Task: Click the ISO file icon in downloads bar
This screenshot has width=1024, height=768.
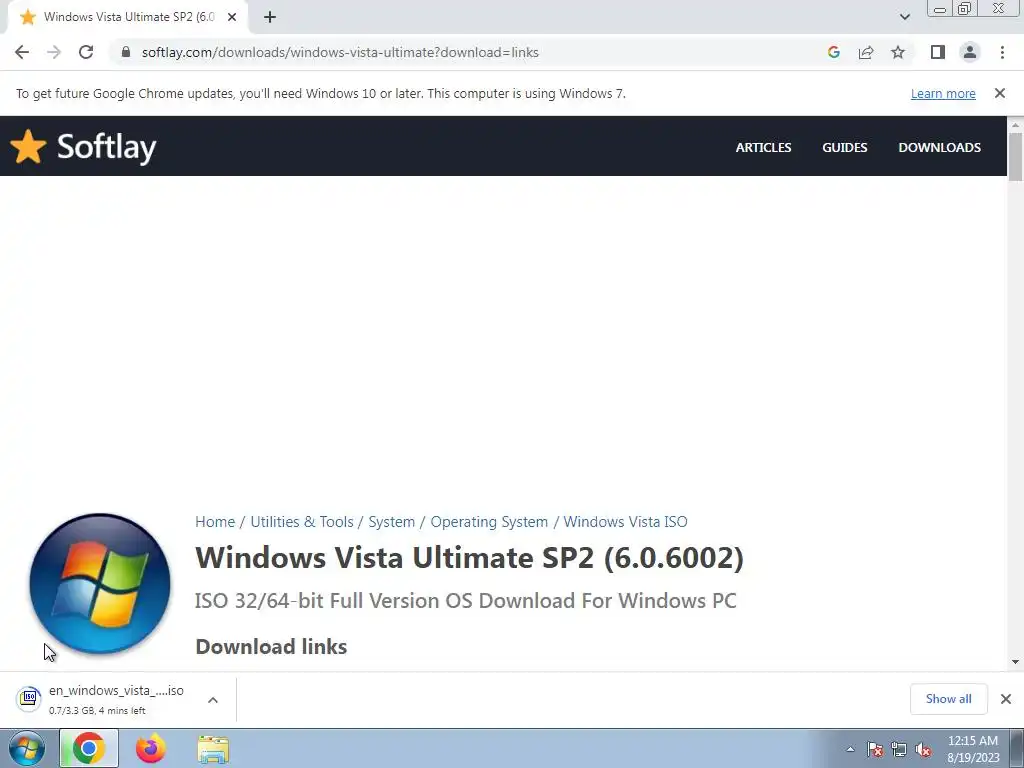Action: tap(29, 699)
